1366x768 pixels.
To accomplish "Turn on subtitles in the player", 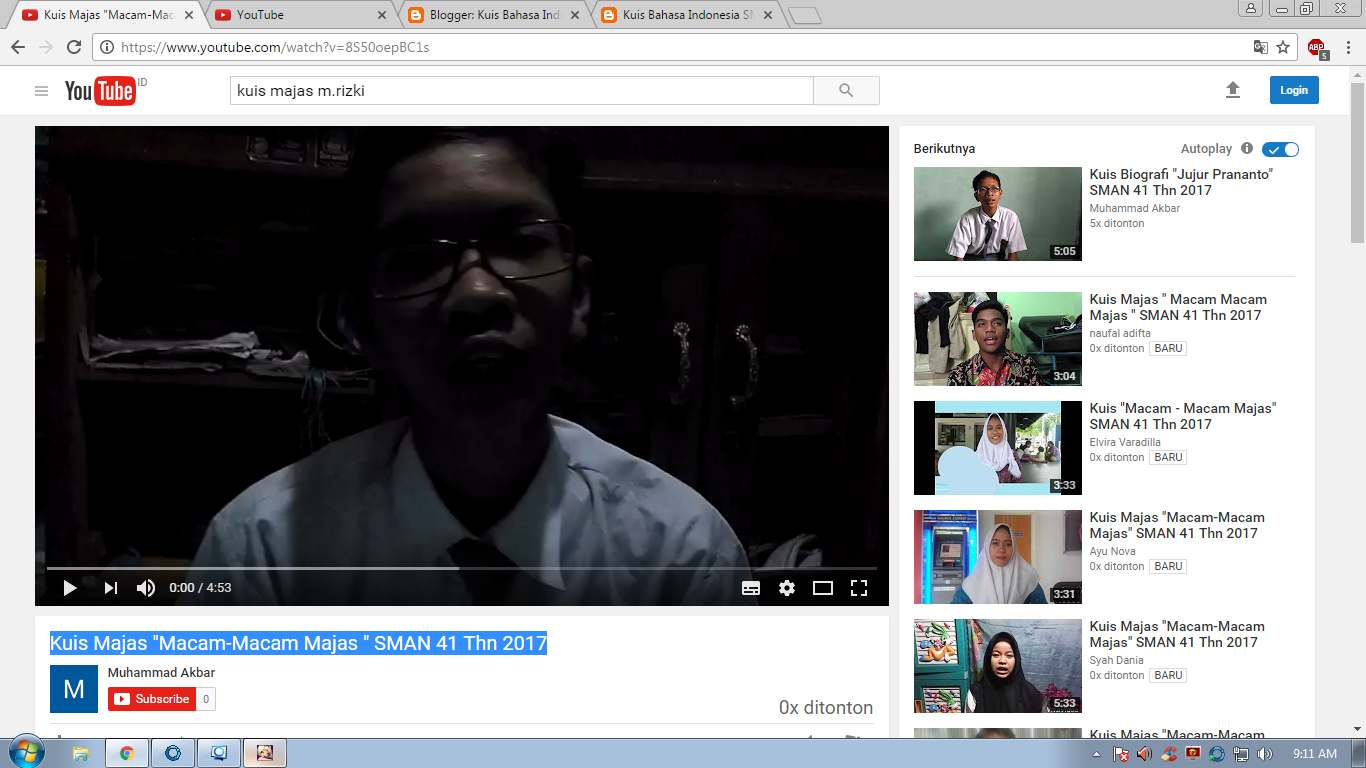I will tap(751, 588).
